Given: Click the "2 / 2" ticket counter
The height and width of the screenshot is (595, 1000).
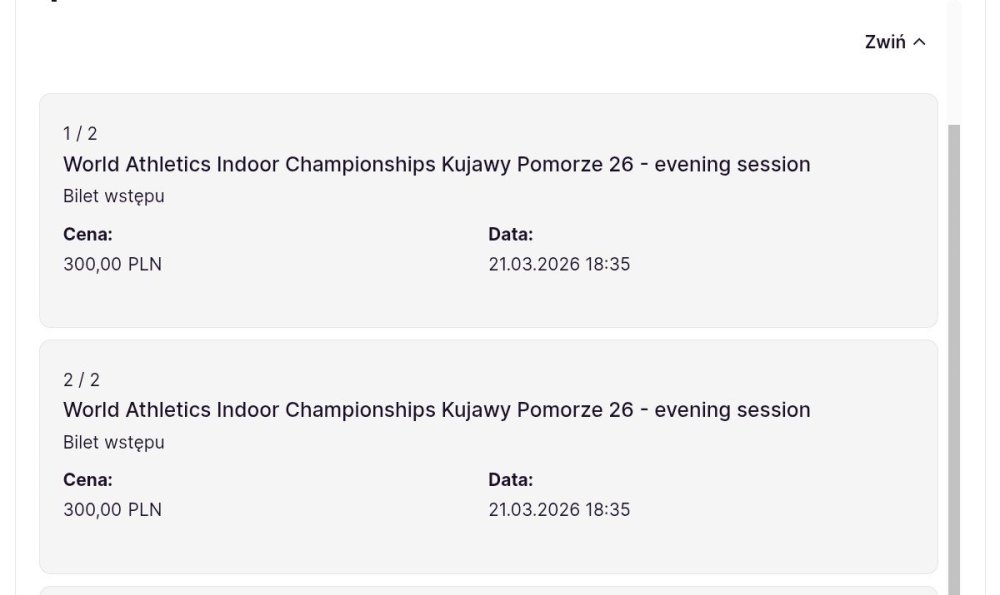Looking at the screenshot, I should pyautogui.click(x=81, y=380).
